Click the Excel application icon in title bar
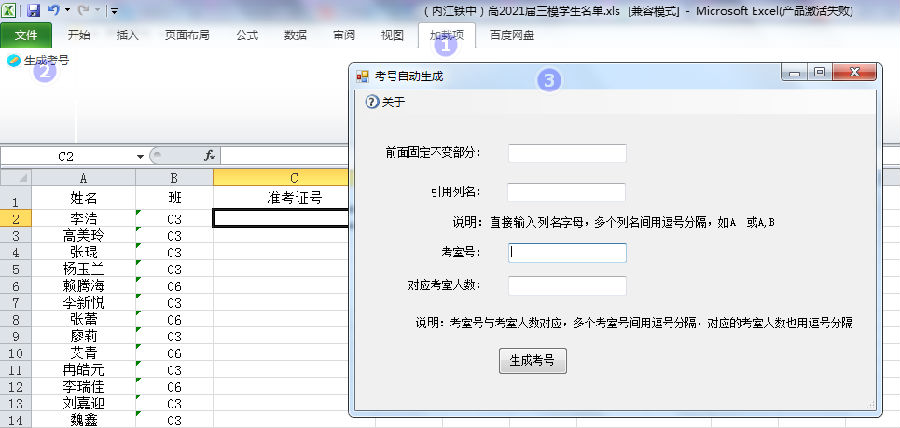The height and width of the screenshot is (428, 900). [11, 10]
